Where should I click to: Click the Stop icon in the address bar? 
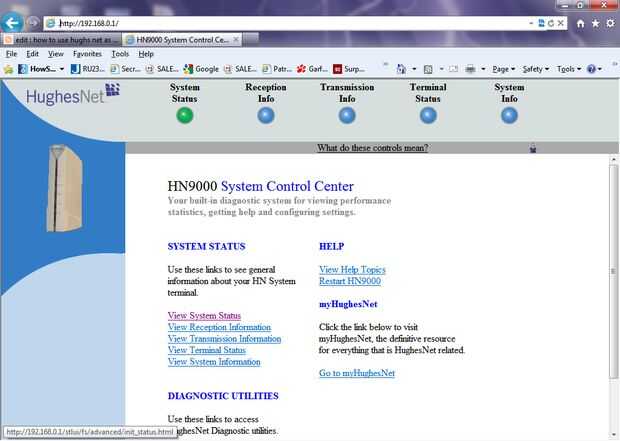(x=560, y=23)
